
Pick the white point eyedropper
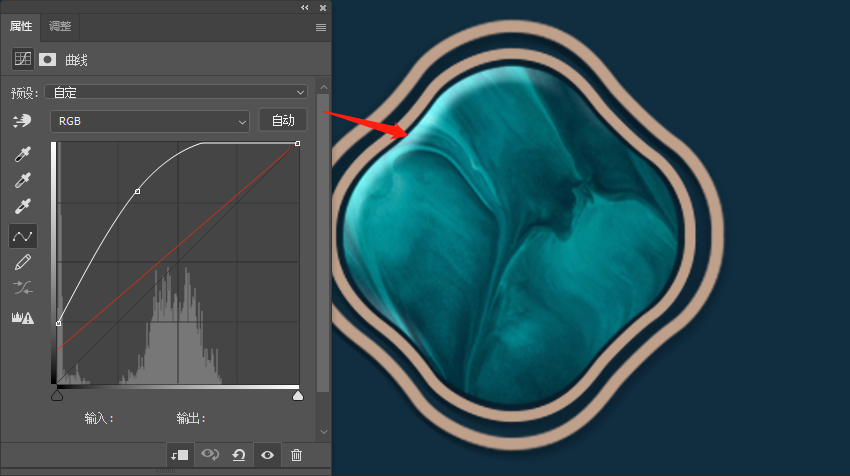click(22, 208)
